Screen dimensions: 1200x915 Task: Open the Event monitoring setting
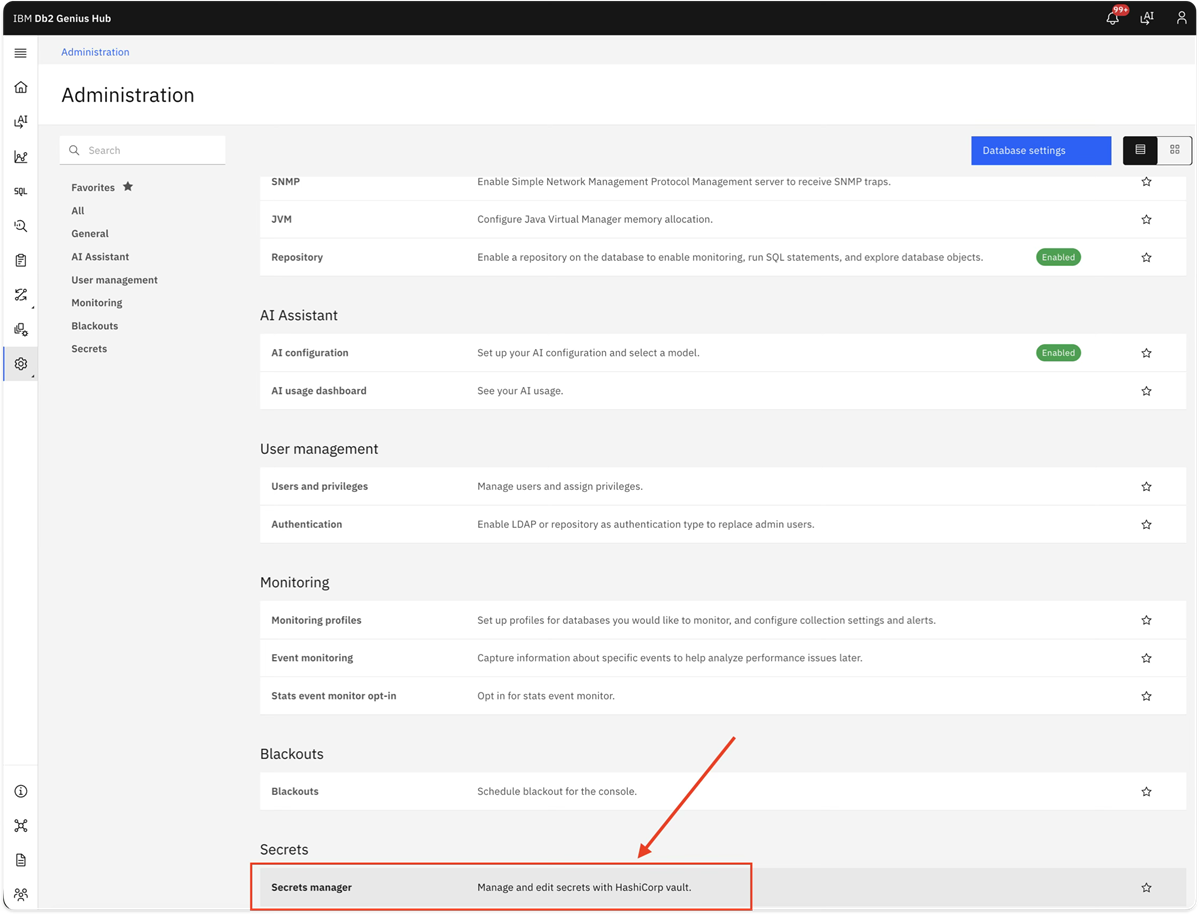(723, 658)
